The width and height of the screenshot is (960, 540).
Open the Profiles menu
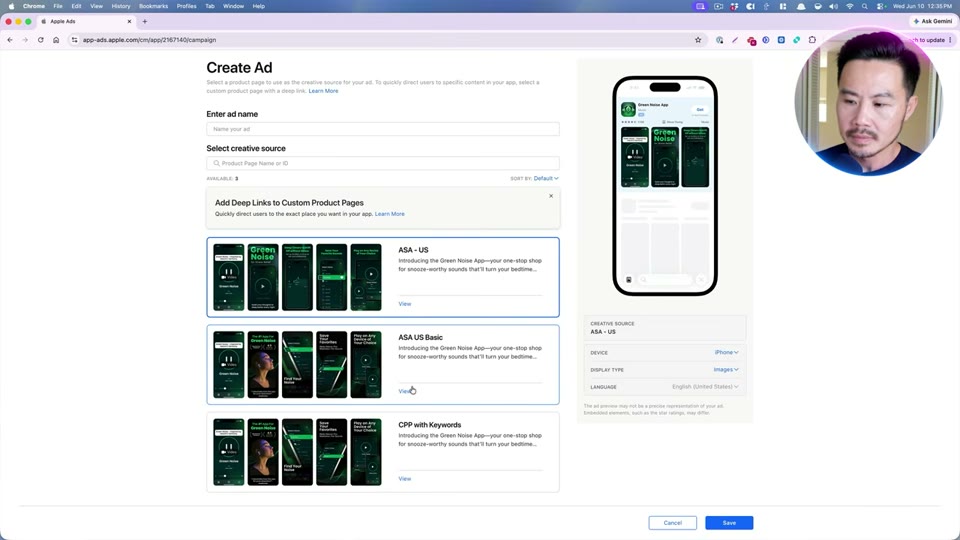tap(186, 6)
